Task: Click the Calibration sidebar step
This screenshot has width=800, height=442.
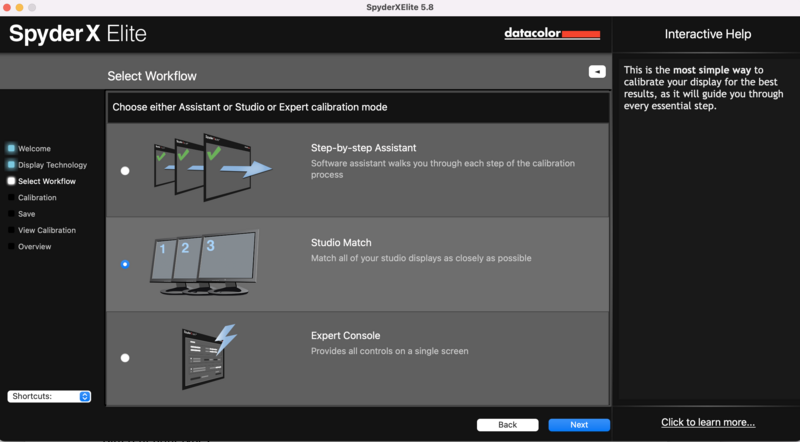Action: coord(37,198)
